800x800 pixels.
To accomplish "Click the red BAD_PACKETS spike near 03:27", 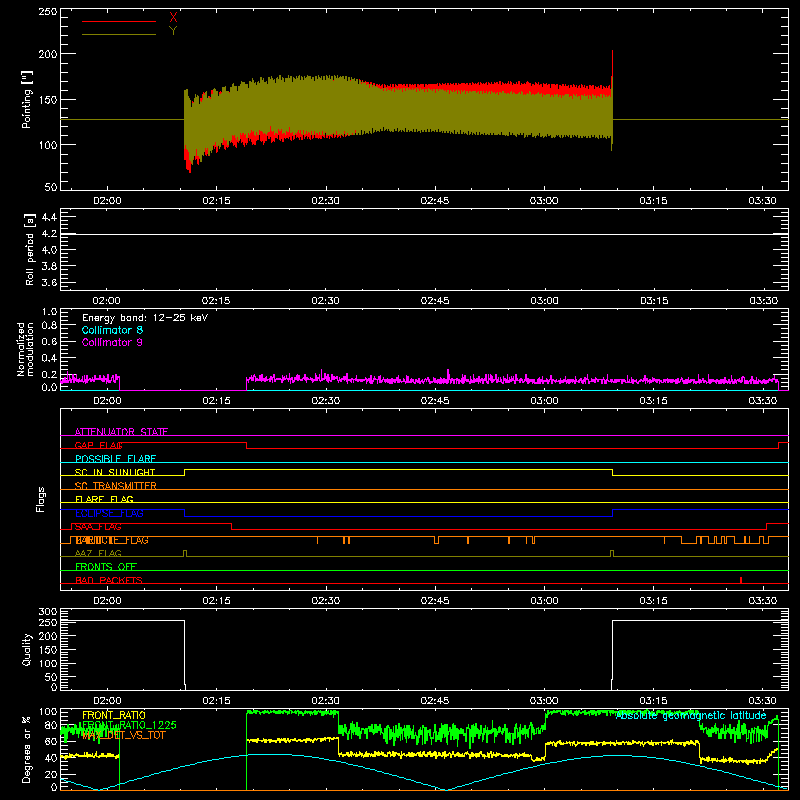I will click(741, 581).
